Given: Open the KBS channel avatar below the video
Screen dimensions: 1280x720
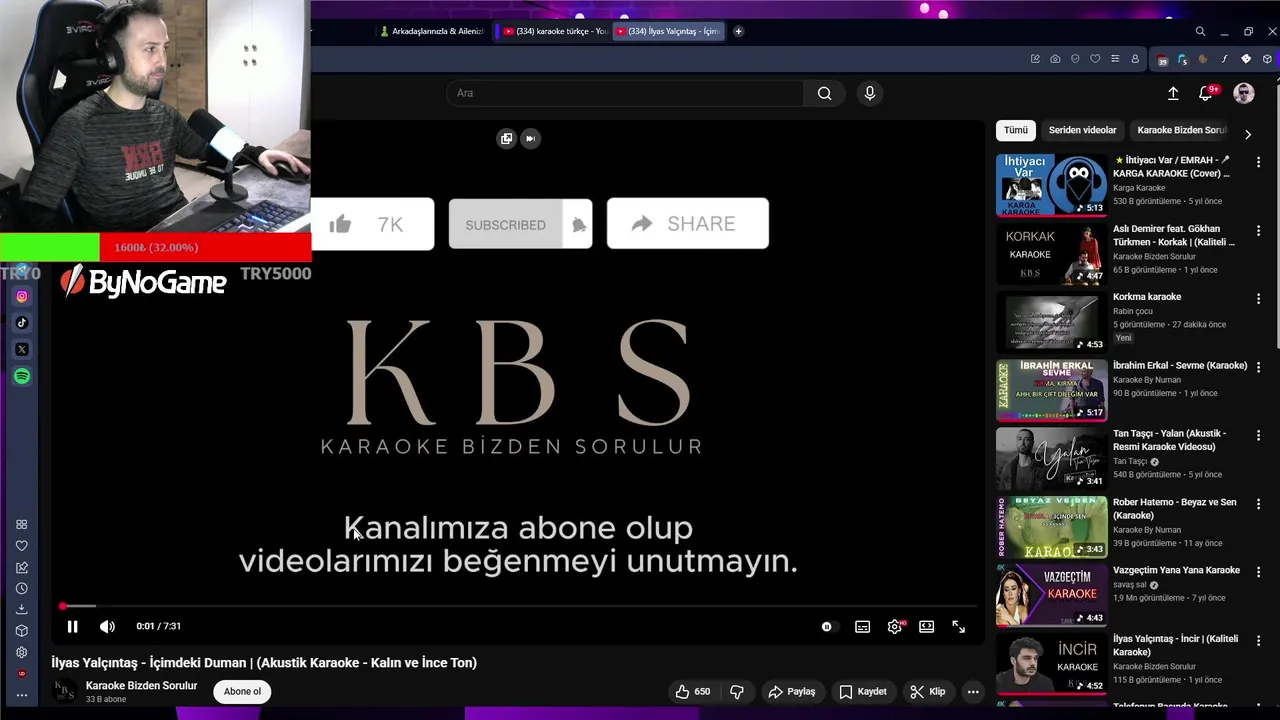Looking at the screenshot, I should coord(64,691).
